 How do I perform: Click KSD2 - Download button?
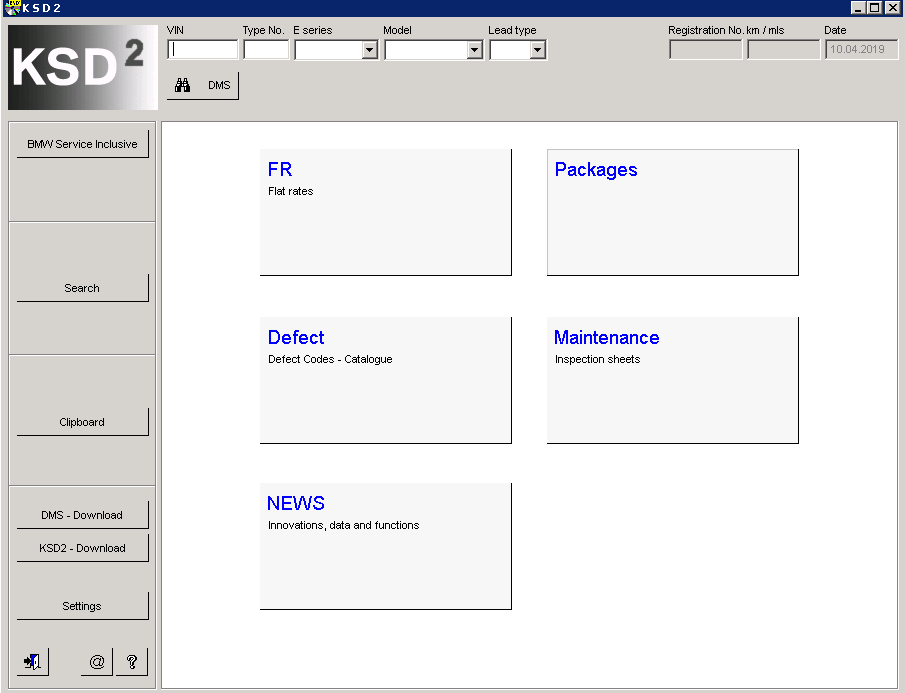click(83, 548)
